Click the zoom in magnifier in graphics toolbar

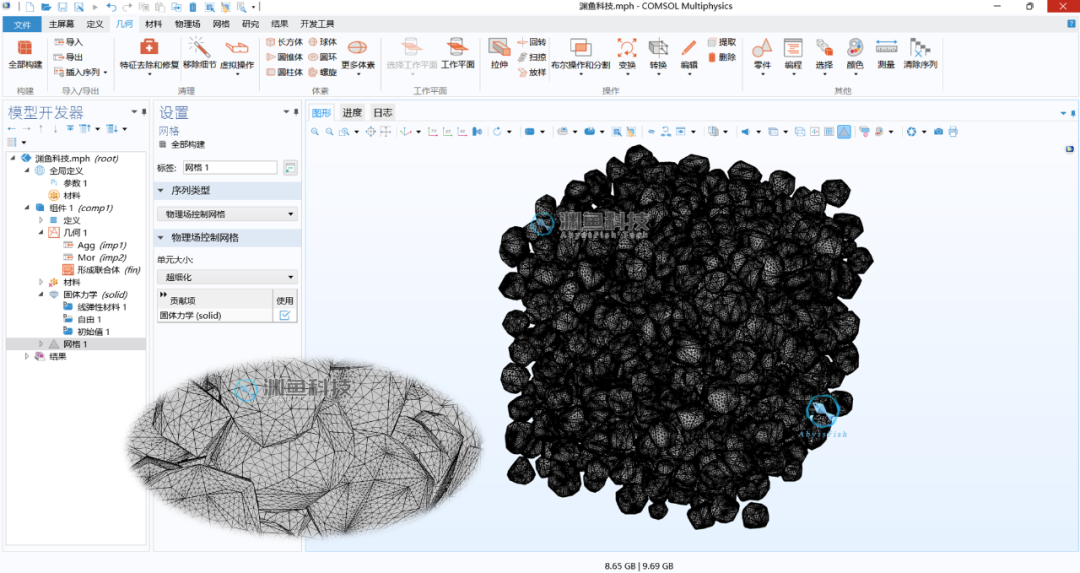point(315,132)
